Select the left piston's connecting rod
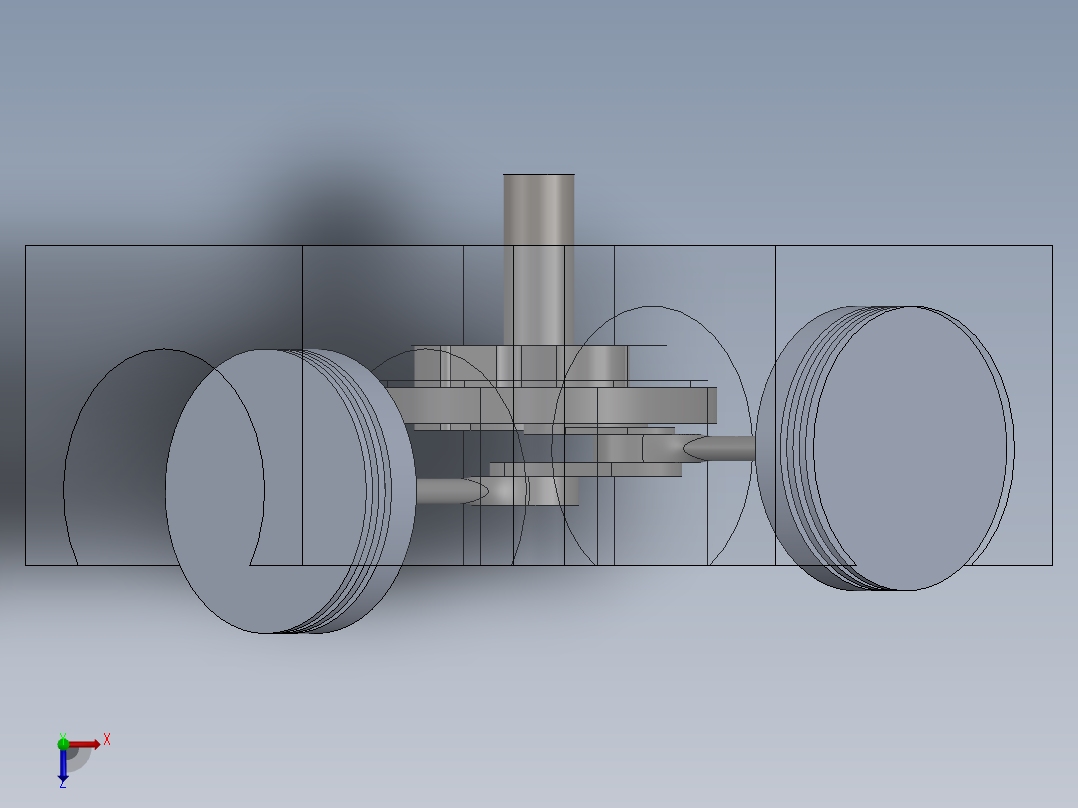The width and height of the screenshot is (1078, 808). [x=452, y=491]
